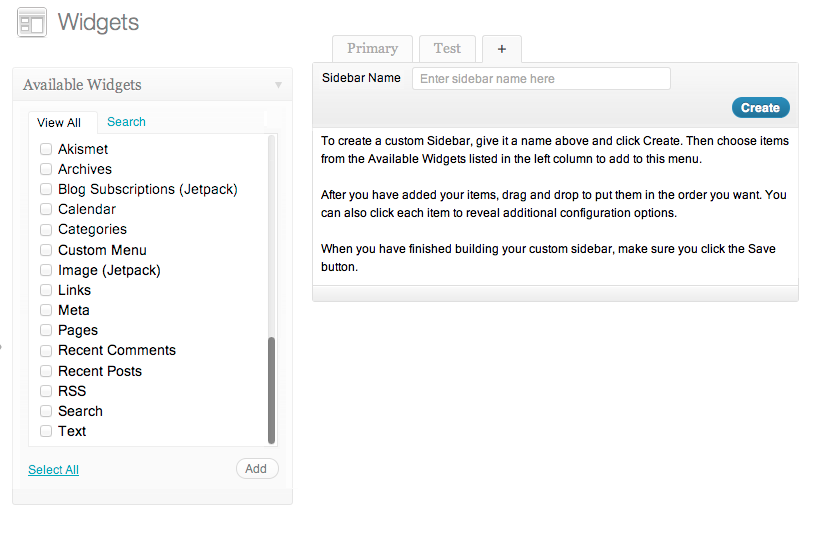The width and height of the screenshot is (837, 548).
Task: Open the Test sidebar tab
Action: (x=447, y=49)
